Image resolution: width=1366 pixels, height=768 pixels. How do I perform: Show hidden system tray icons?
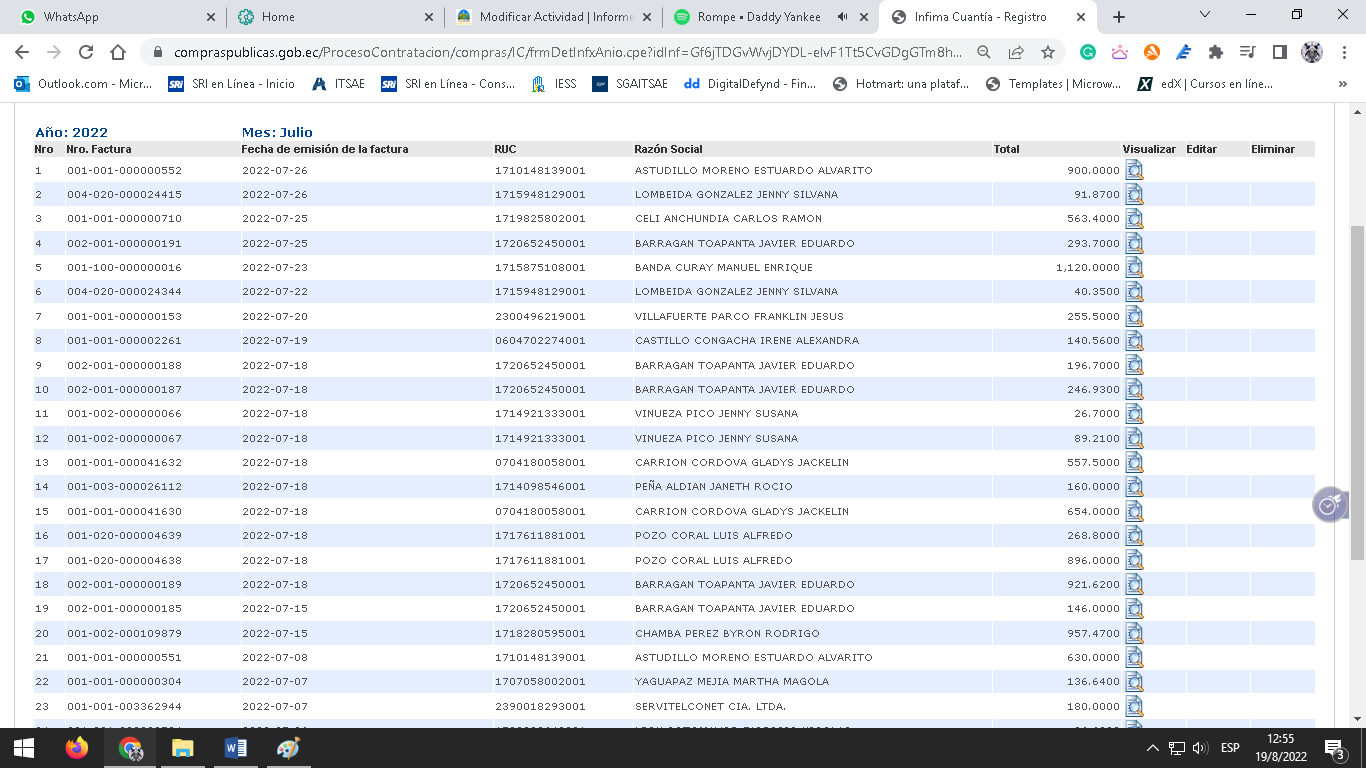(x=1153, y=748)
